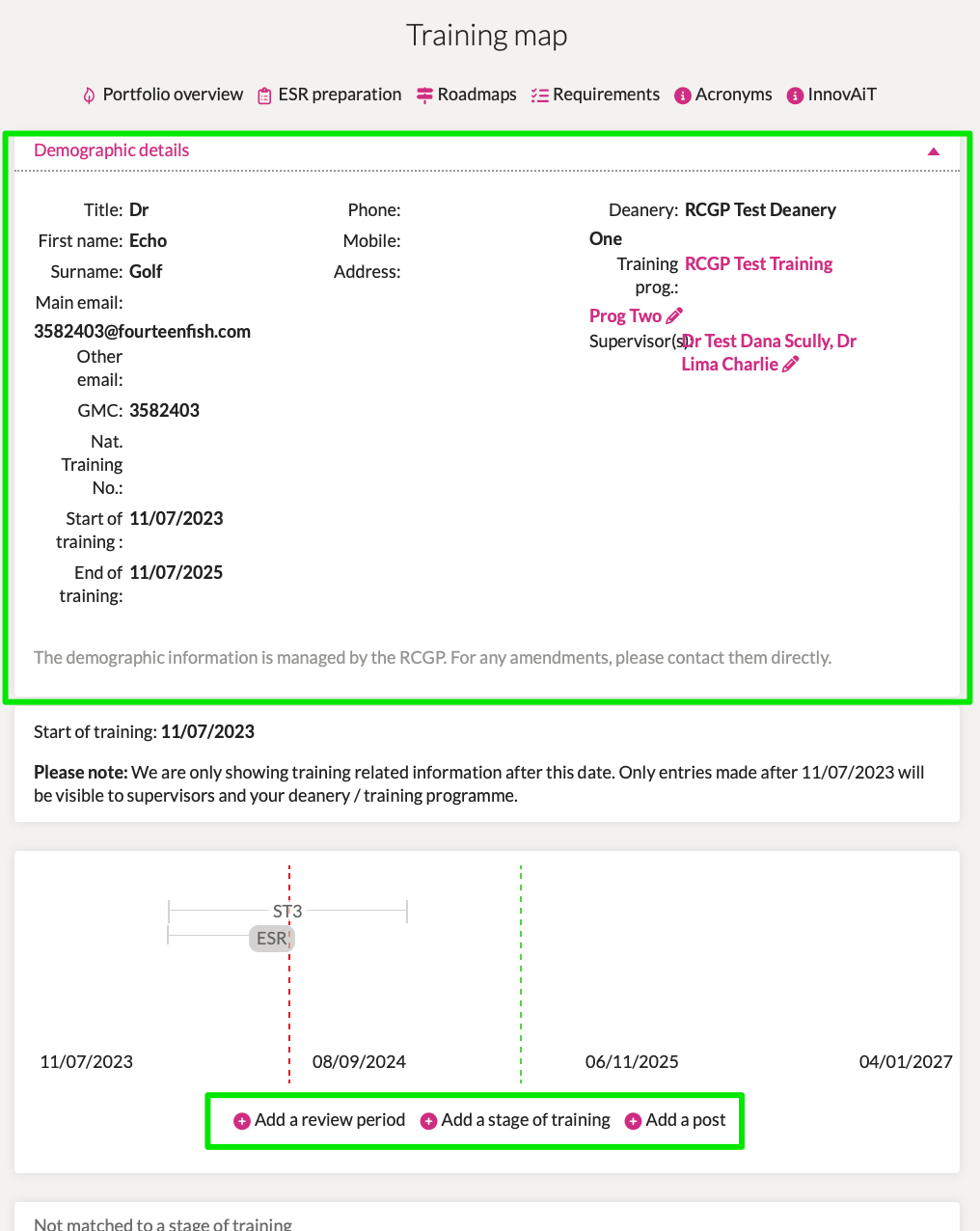Screen dimensions: 980x1231
Task: Click the Portfolio overview icon
Action: [x=89, y=96]
